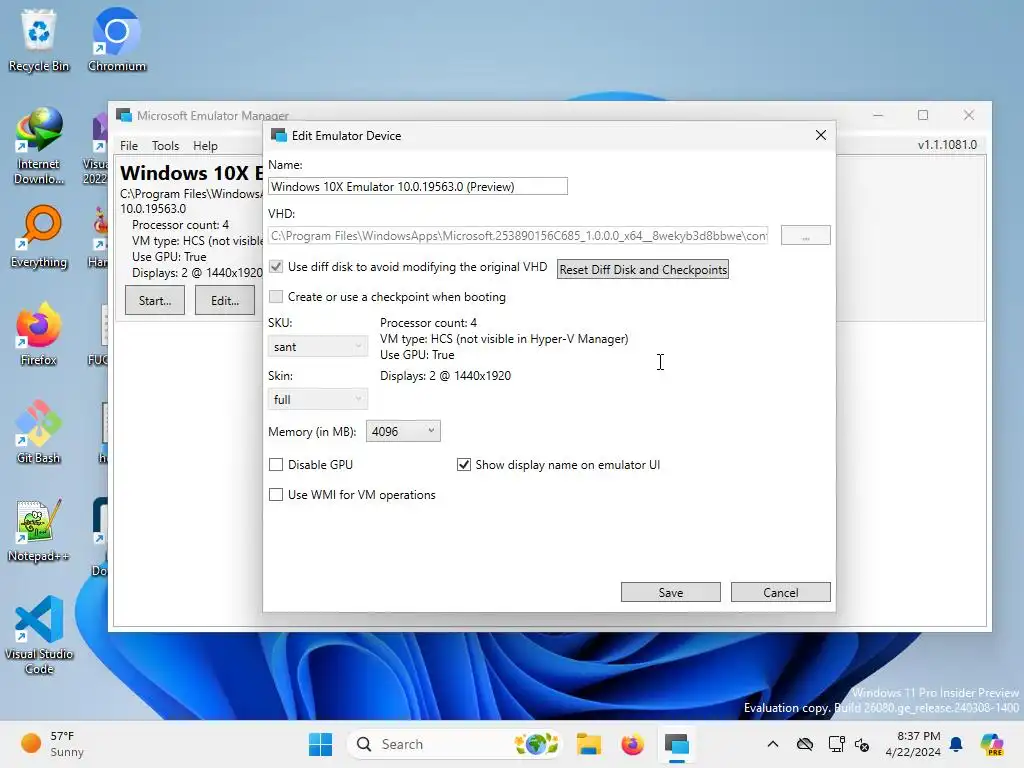Open the Firefox desktop shortcut
The width and height of the screenshot is (1024, 768).
(x=39, y=334)
